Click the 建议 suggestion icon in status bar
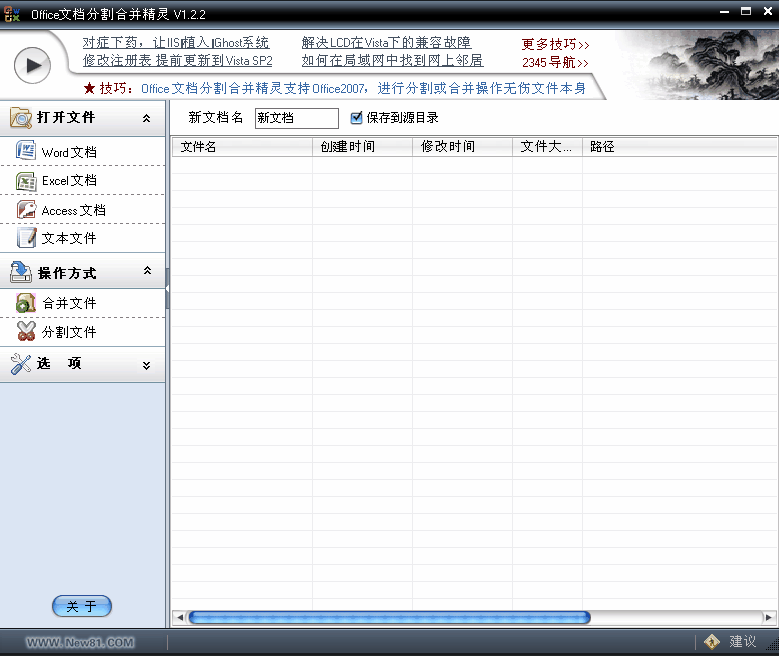The height and width of the screenshot is (656, 779). [712, 641]
